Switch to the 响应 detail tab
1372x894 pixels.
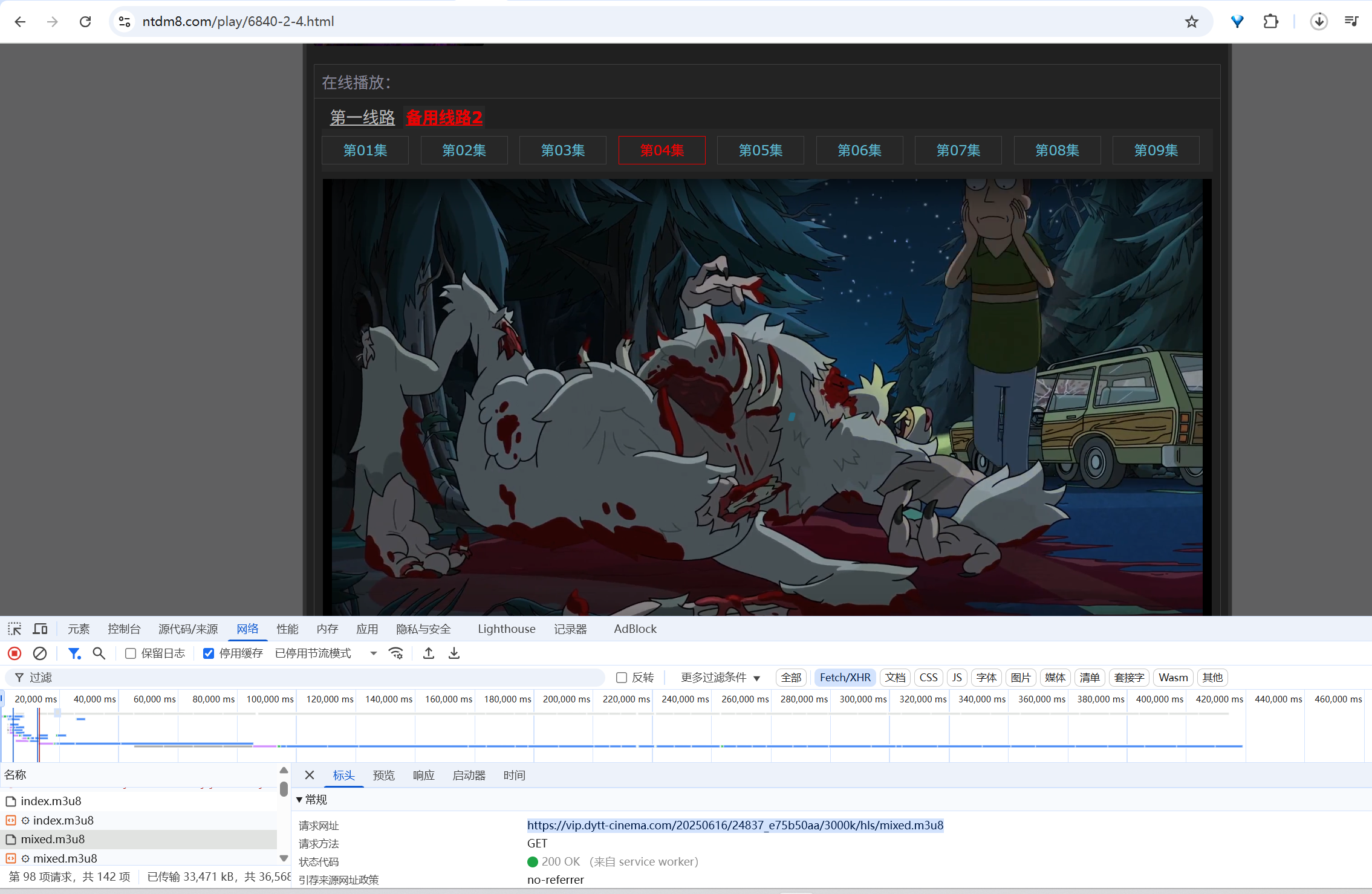[x=423, y=775]
